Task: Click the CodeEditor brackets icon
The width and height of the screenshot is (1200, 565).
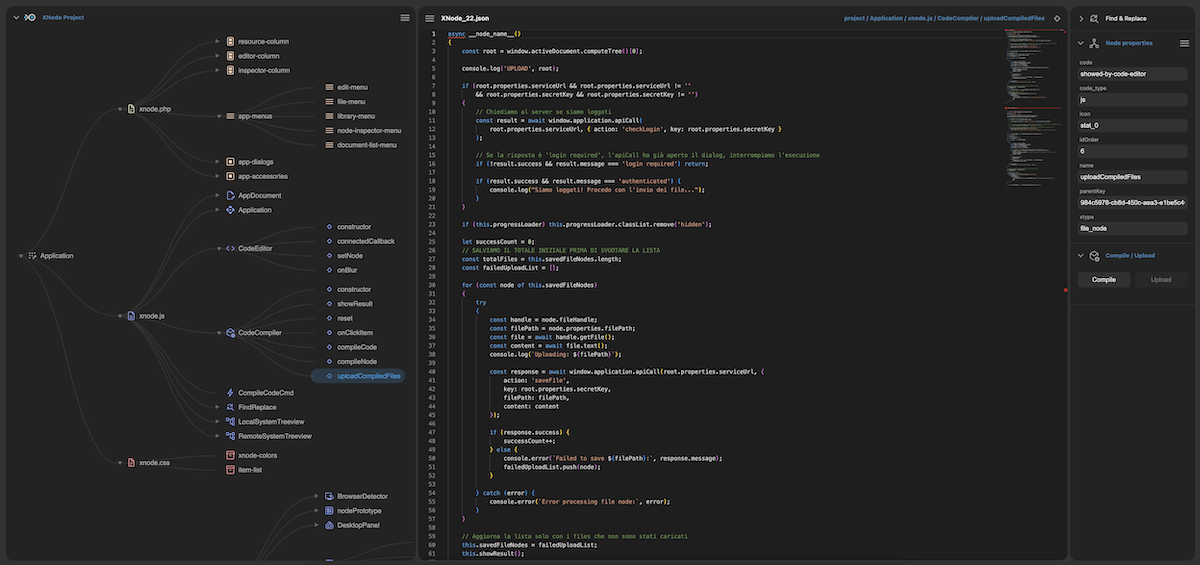Action: tap(230, 248)
